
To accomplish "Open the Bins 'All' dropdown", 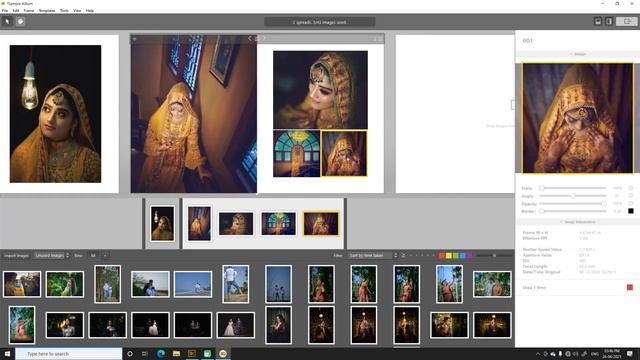I will point(93,256).
